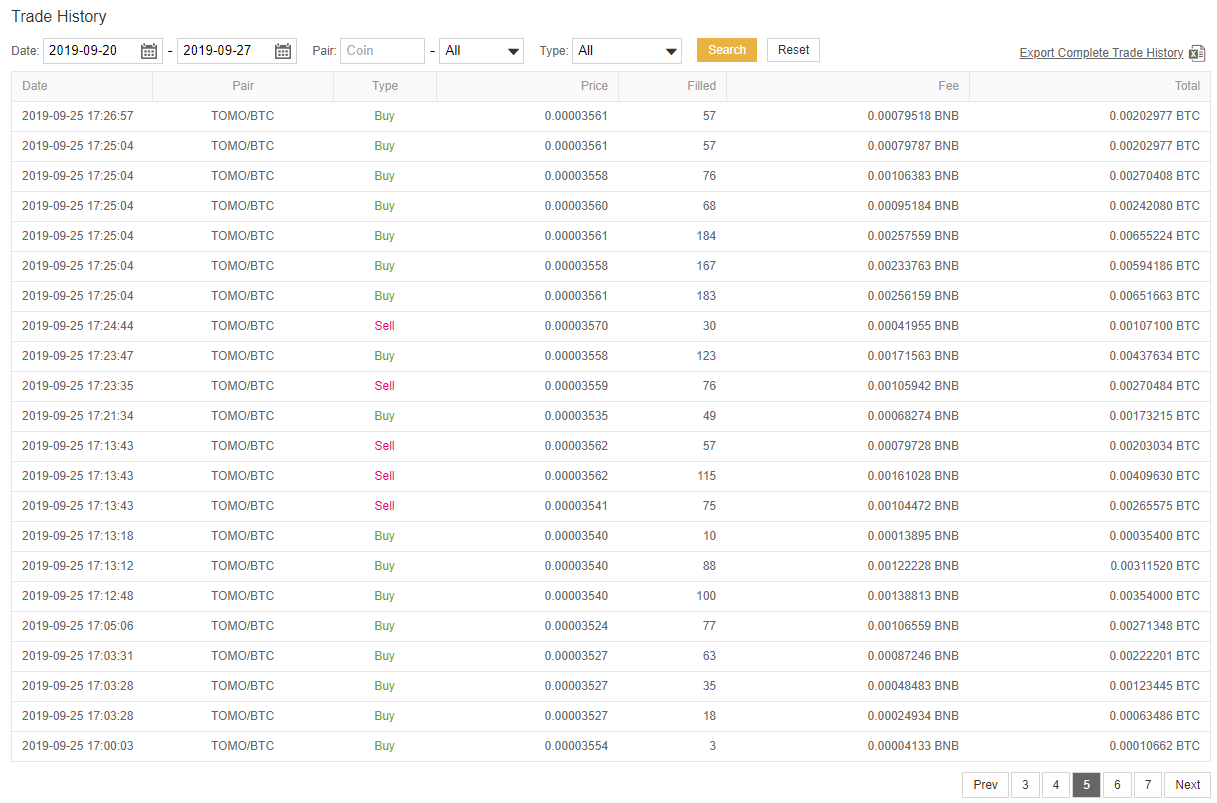The image size is (1217, 803).
Task: Click the Trade History heading
Action: coord(59,17)
